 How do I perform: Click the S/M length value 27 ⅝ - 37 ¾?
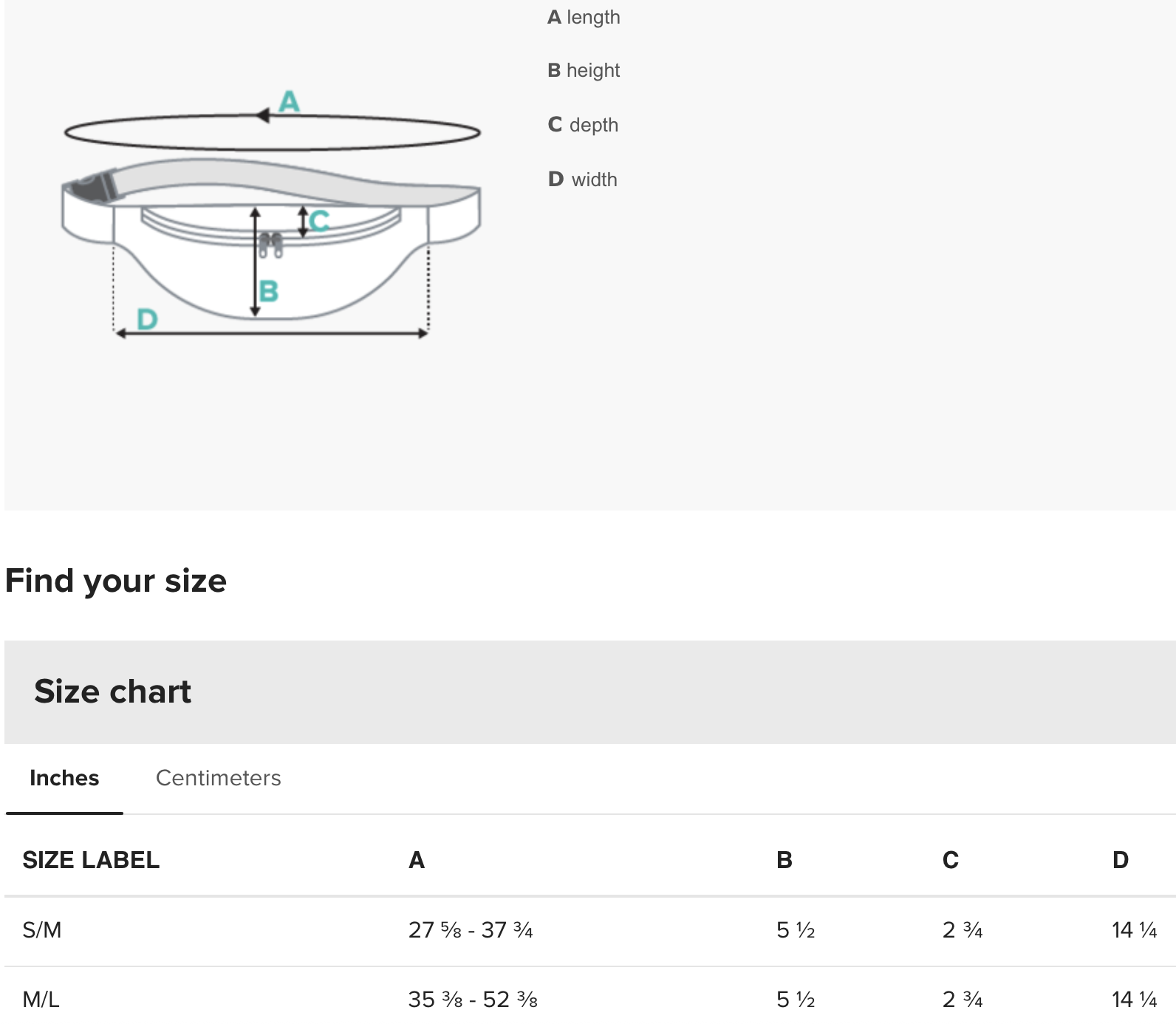click(471, 929)
